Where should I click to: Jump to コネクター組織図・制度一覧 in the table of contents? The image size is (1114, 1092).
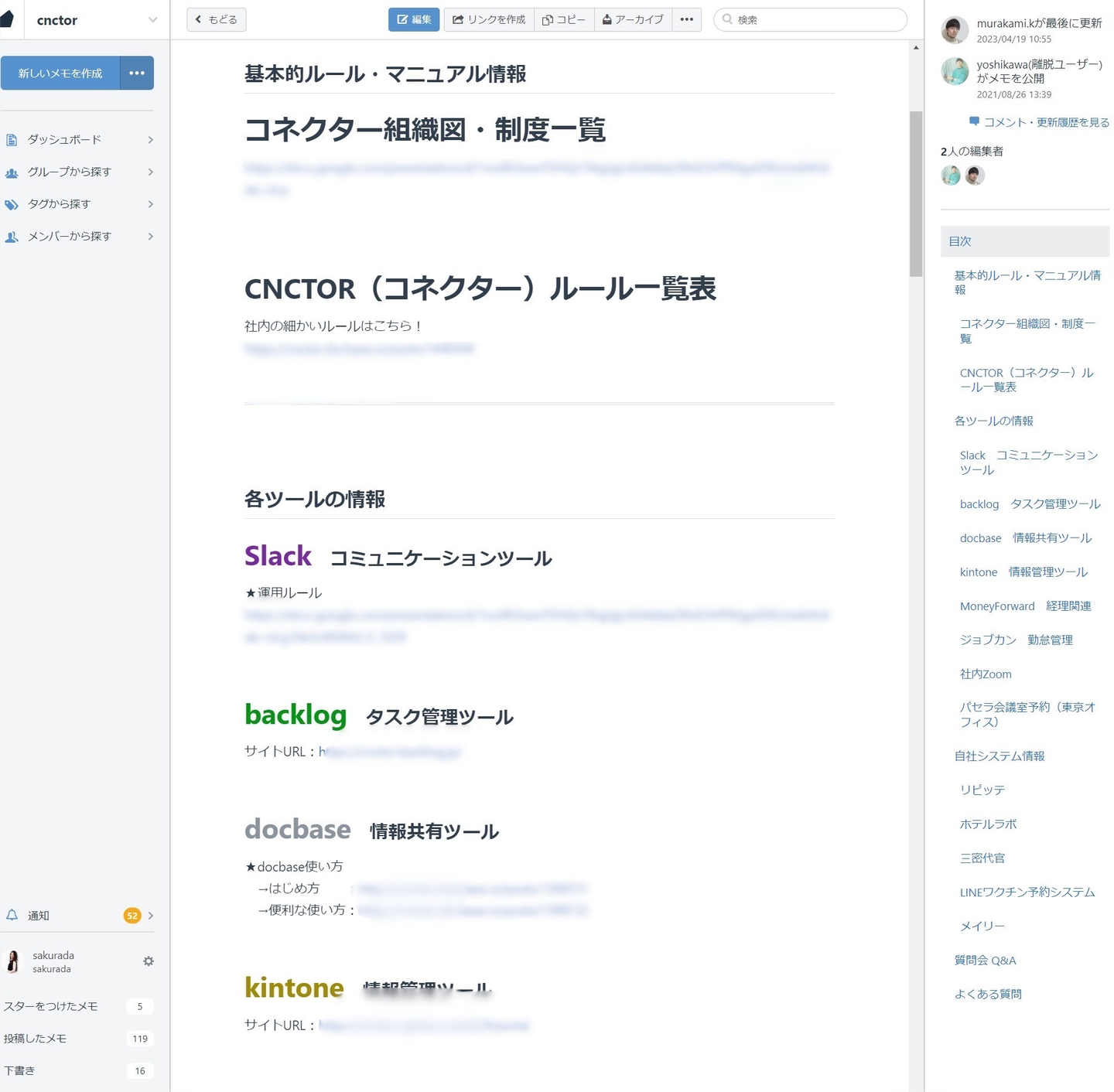(x=1027, y=331)
